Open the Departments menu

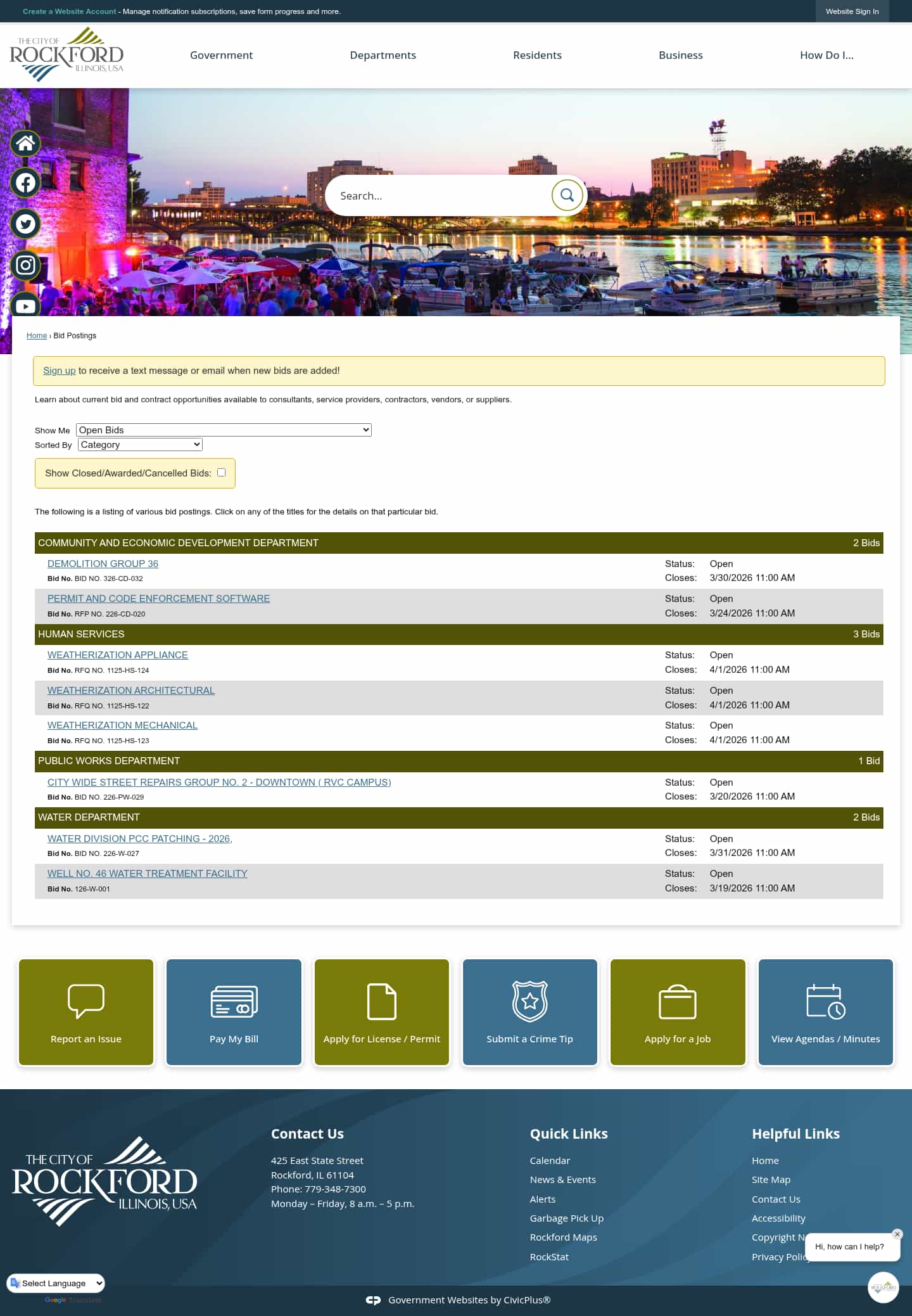pos(383,55)
